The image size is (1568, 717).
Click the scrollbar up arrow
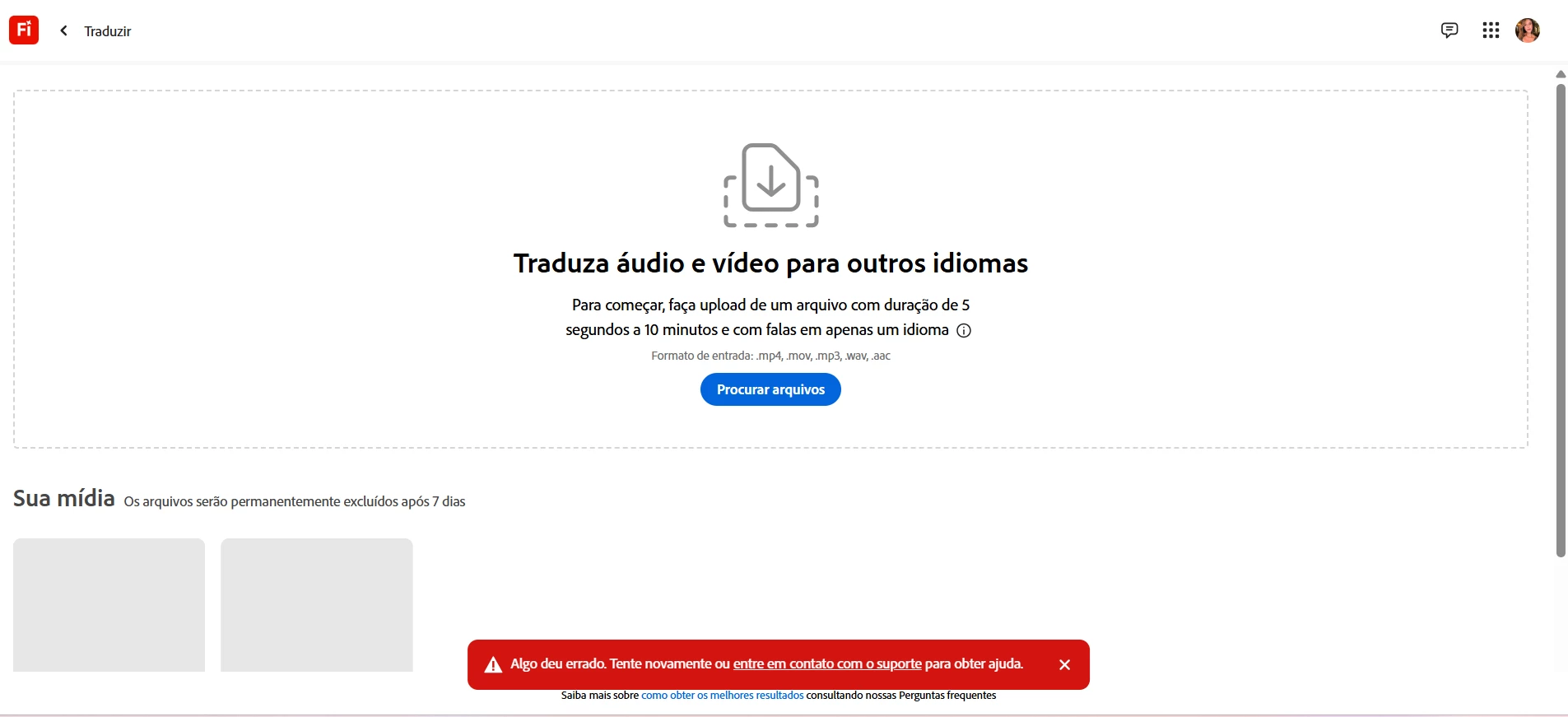1561,74
